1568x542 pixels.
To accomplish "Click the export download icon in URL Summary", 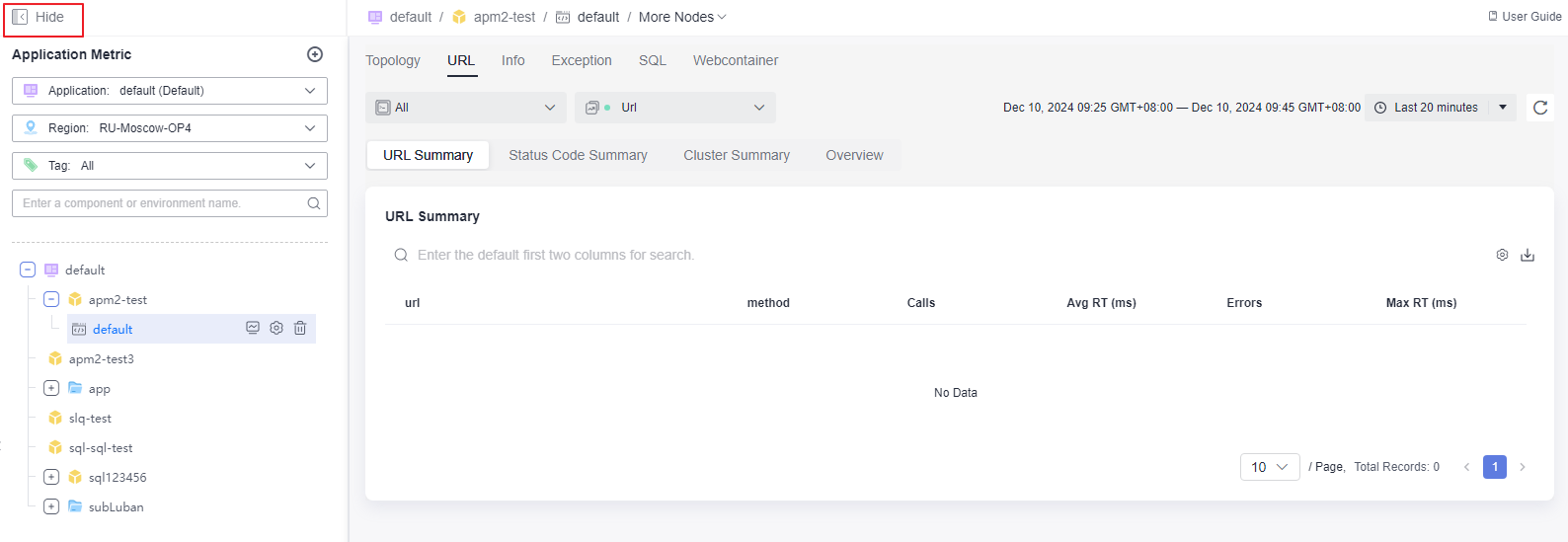I will [1528, 255].
